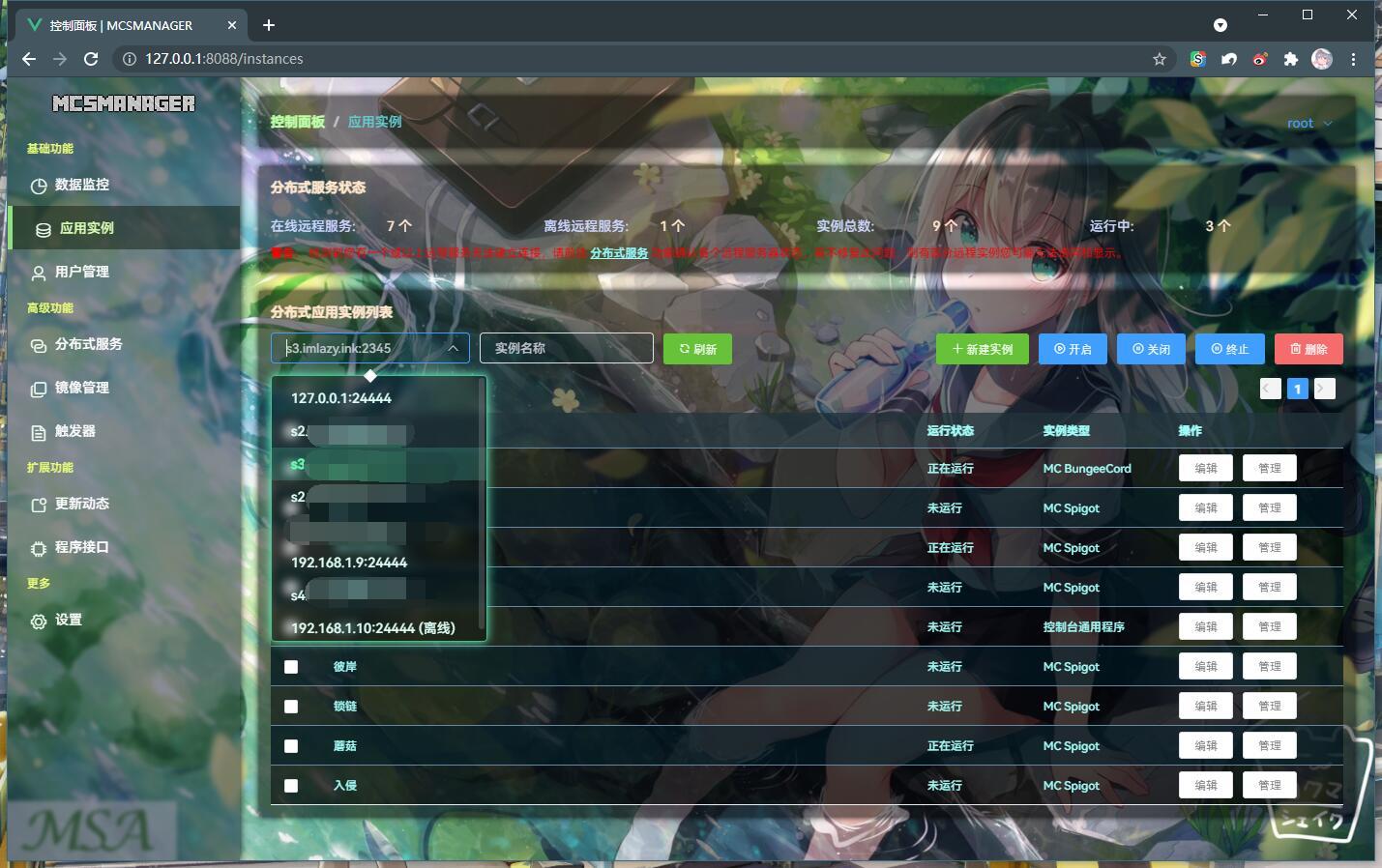Viewport: 1382px width, 868px height.
Task: Open 程序接口 sidebar entry
Action: pos(82,547)
